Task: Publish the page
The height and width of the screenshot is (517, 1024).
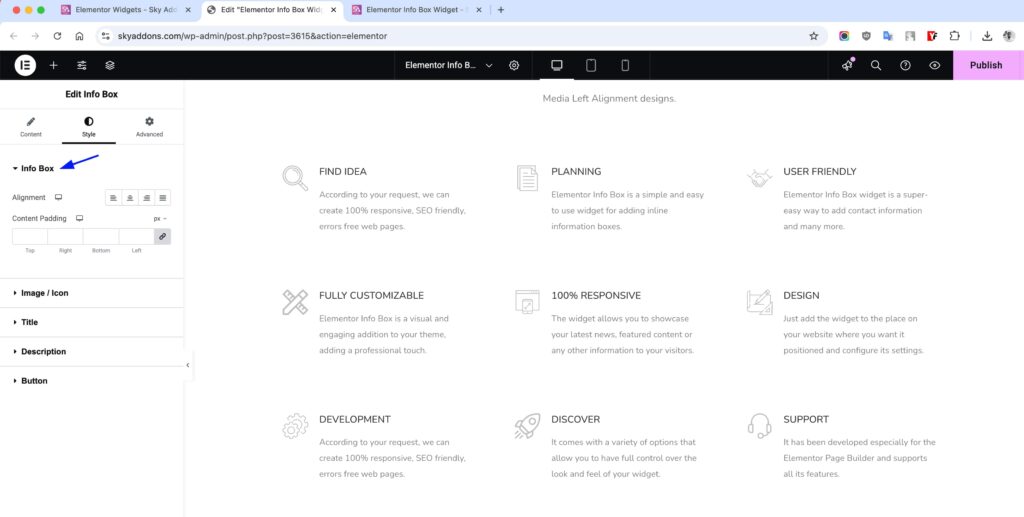Action: click(985, 65)
